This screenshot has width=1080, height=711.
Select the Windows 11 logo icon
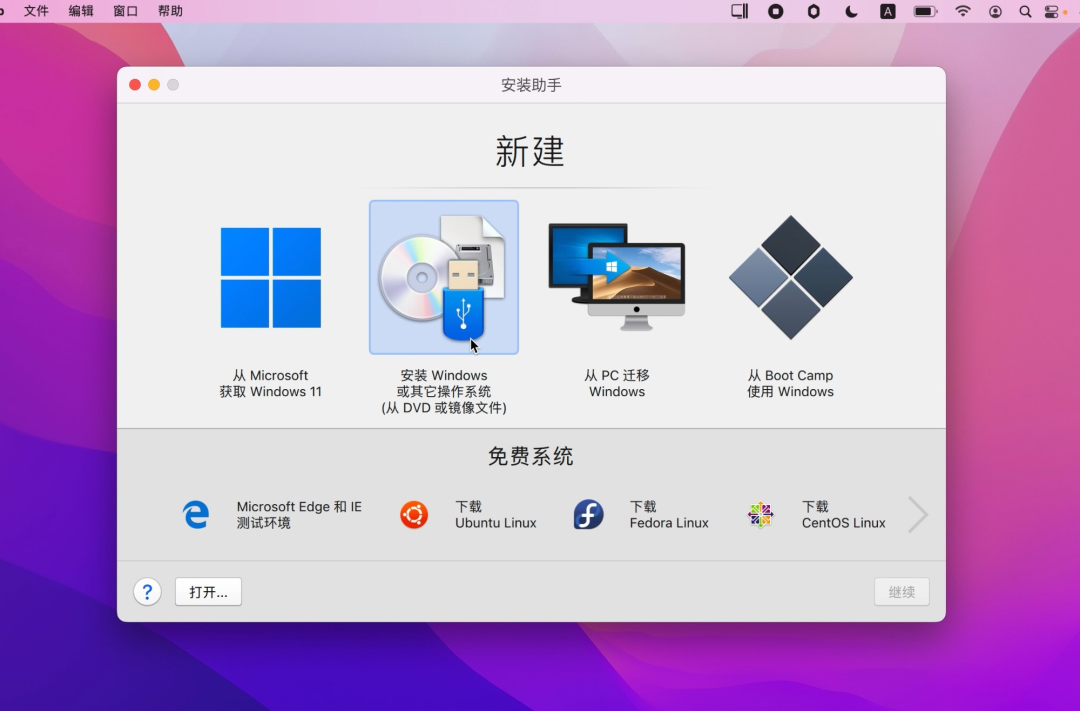270,277
